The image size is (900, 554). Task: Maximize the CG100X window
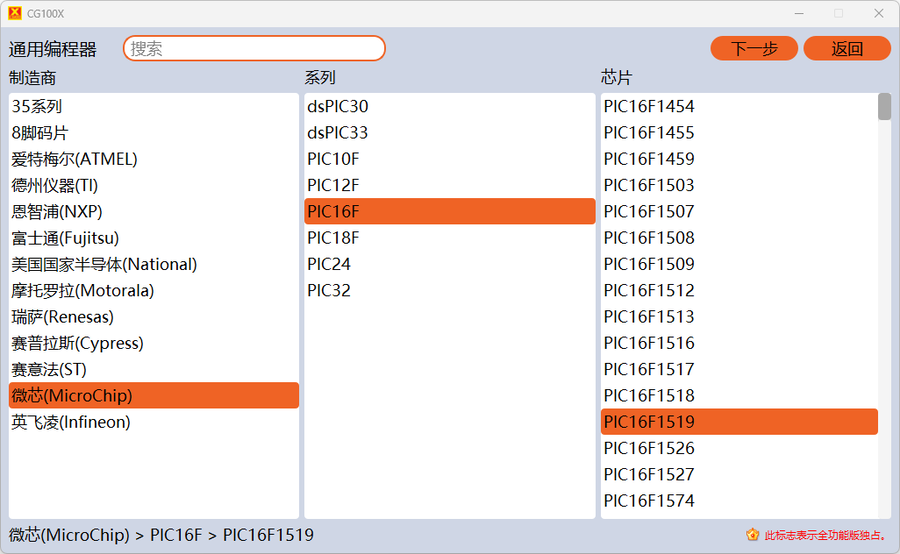(x=838, y=13)
